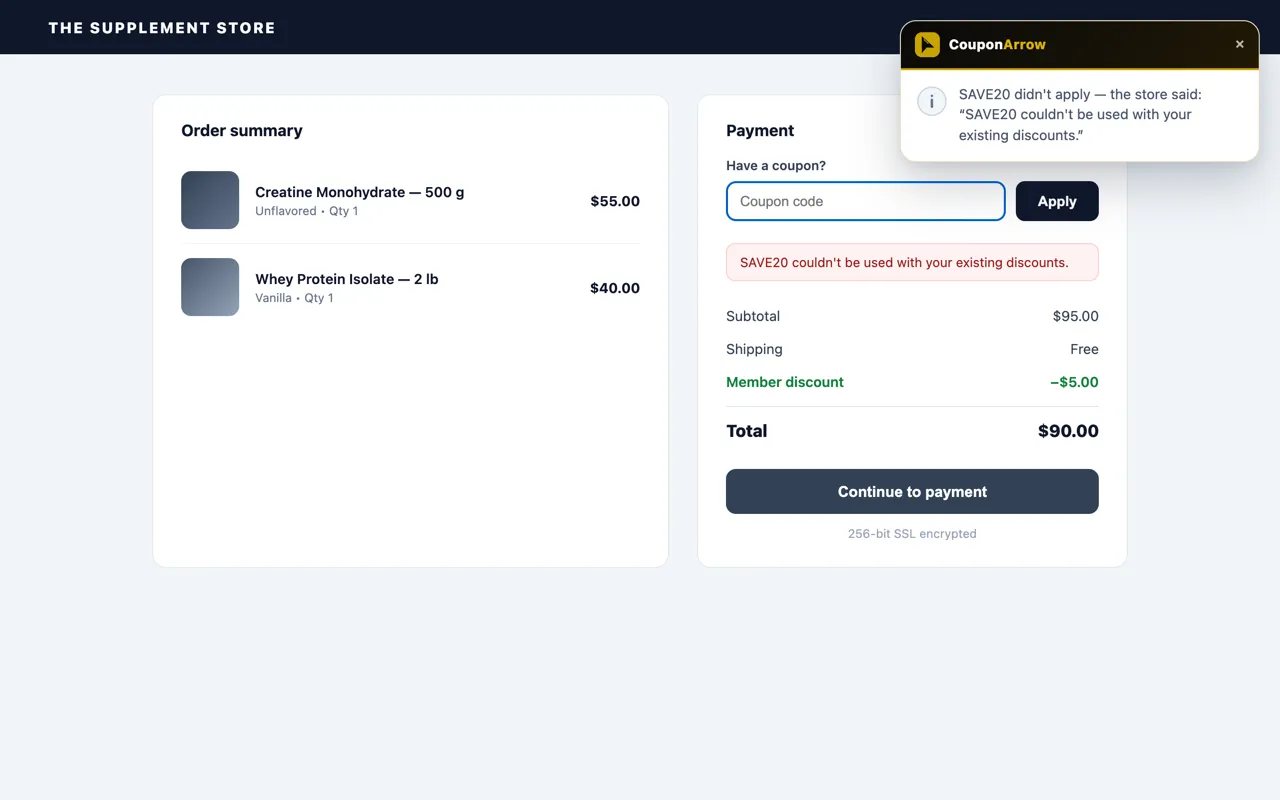Screen dimensions: 1280x800
Task: Click the 256-bit SSL encrypted text
Action: click(x=912, y=533)
